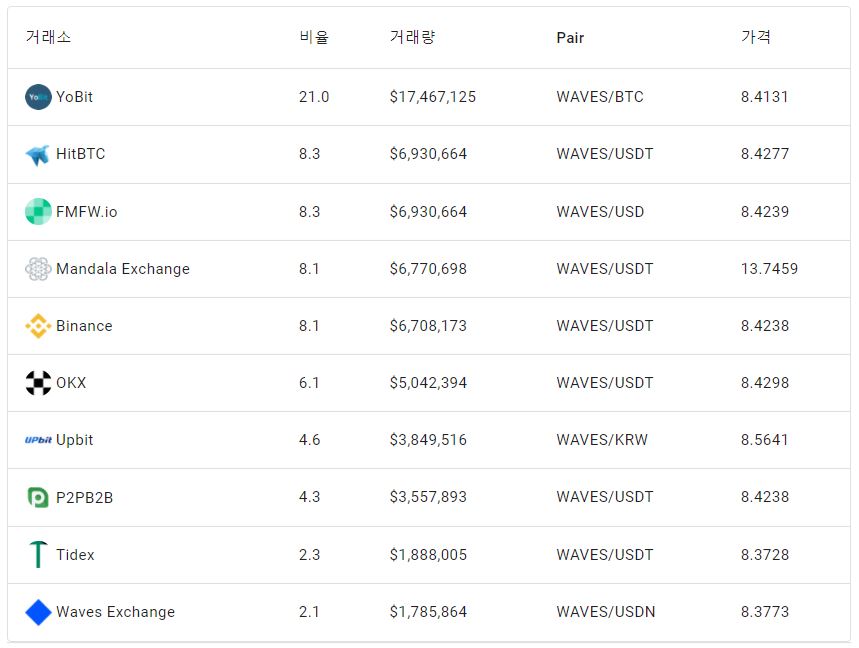Viewport: 859px width, 648px height.
Task: Click the FMFW.io green logo
Action: [38, 211]
